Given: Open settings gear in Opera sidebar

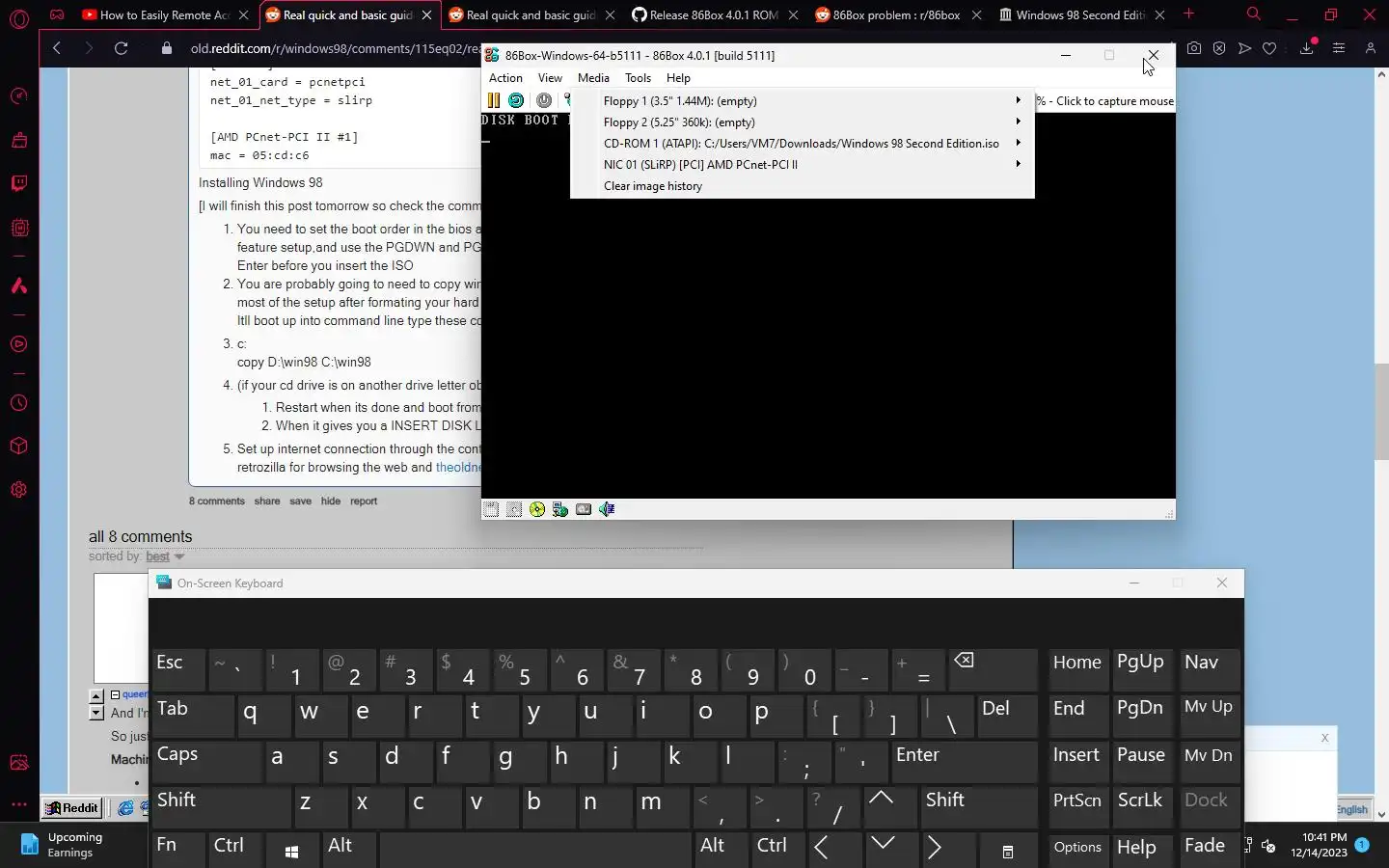Looking at the screenshot, I should pos(19,490).
